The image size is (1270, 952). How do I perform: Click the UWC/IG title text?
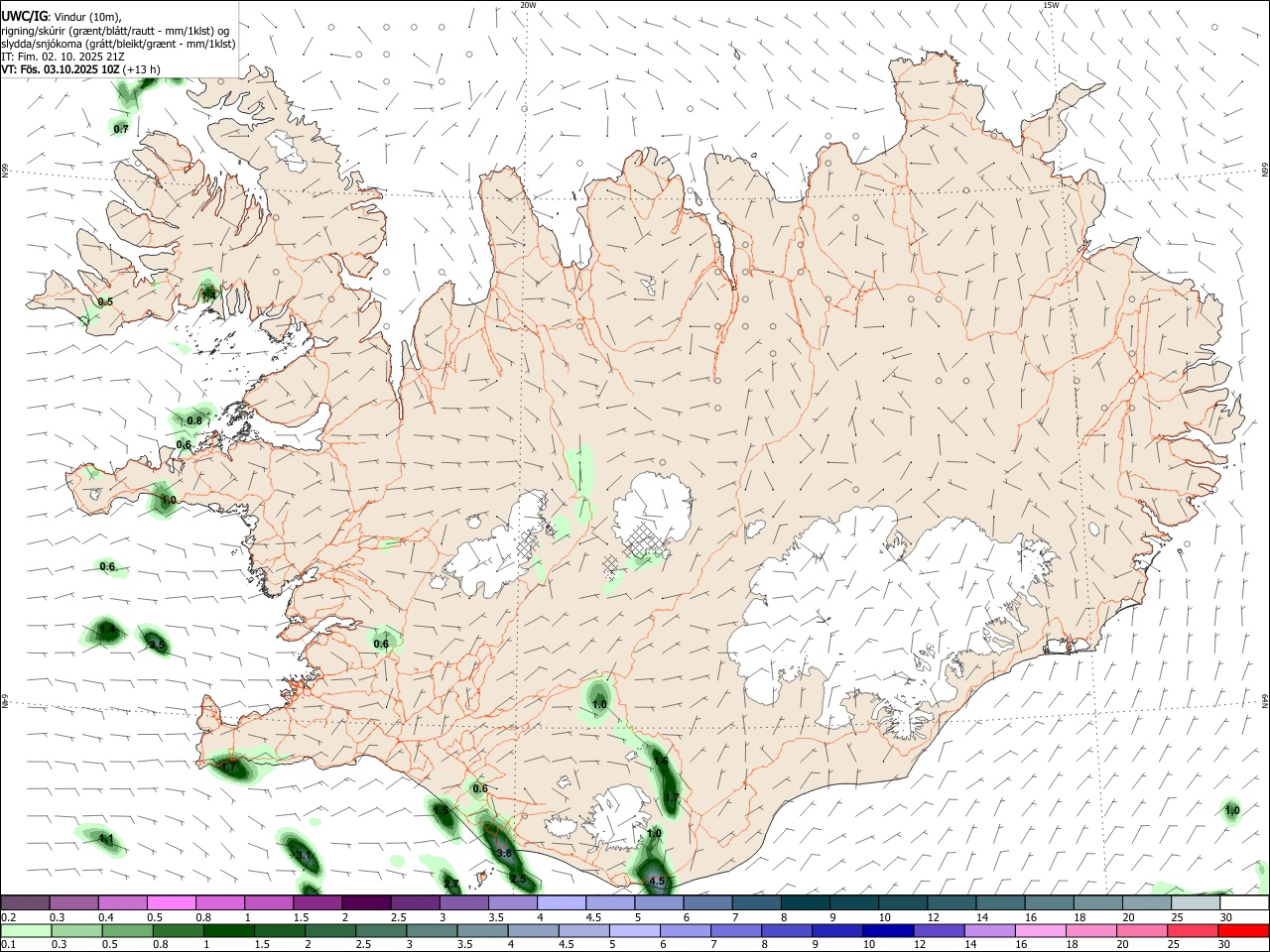click(25, 16)
